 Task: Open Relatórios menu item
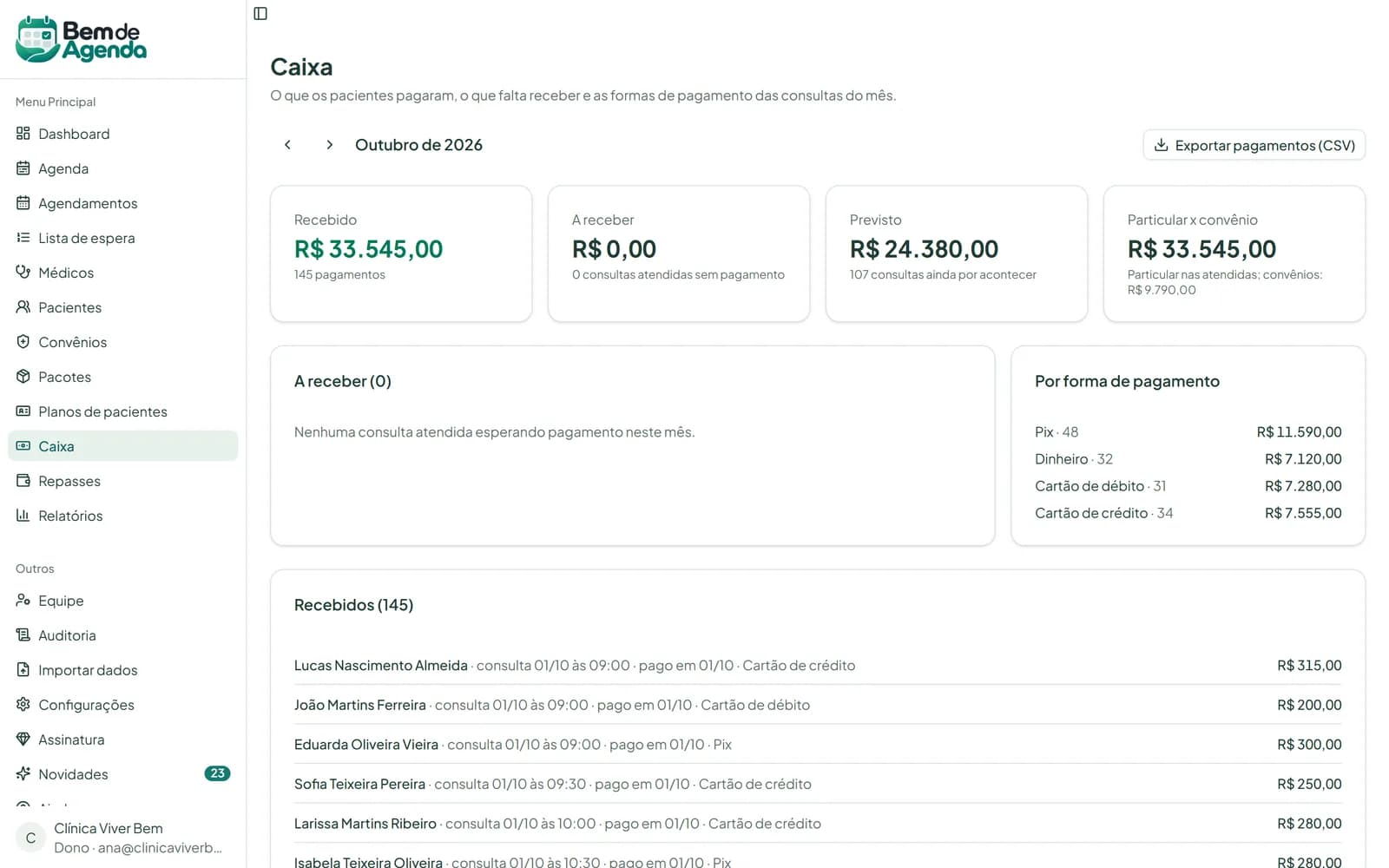point(122,516)
